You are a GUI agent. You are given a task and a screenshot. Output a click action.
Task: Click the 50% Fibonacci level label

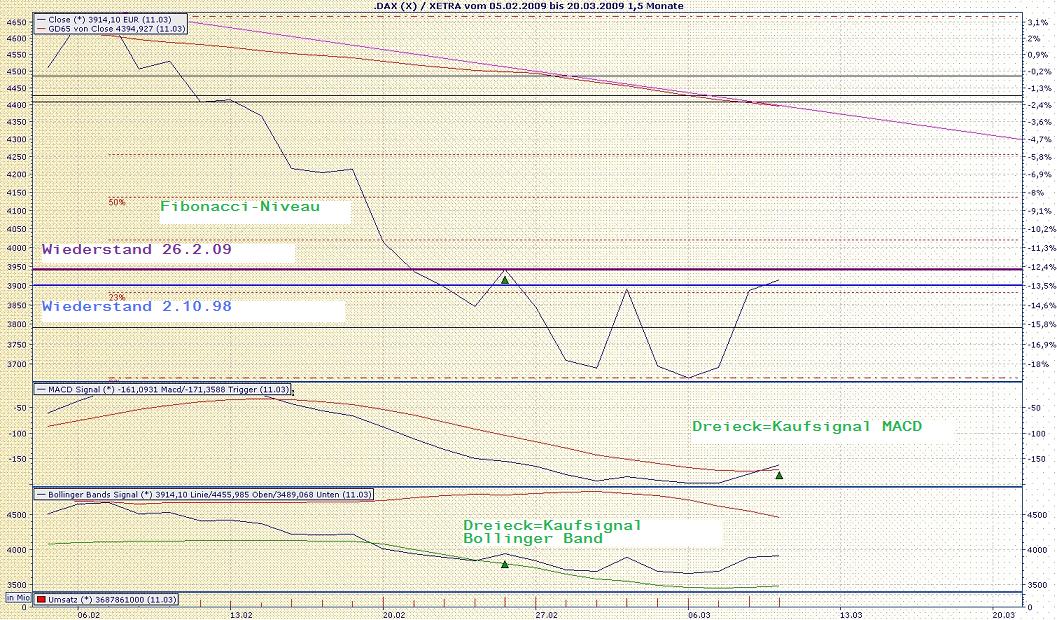[116, 201]
